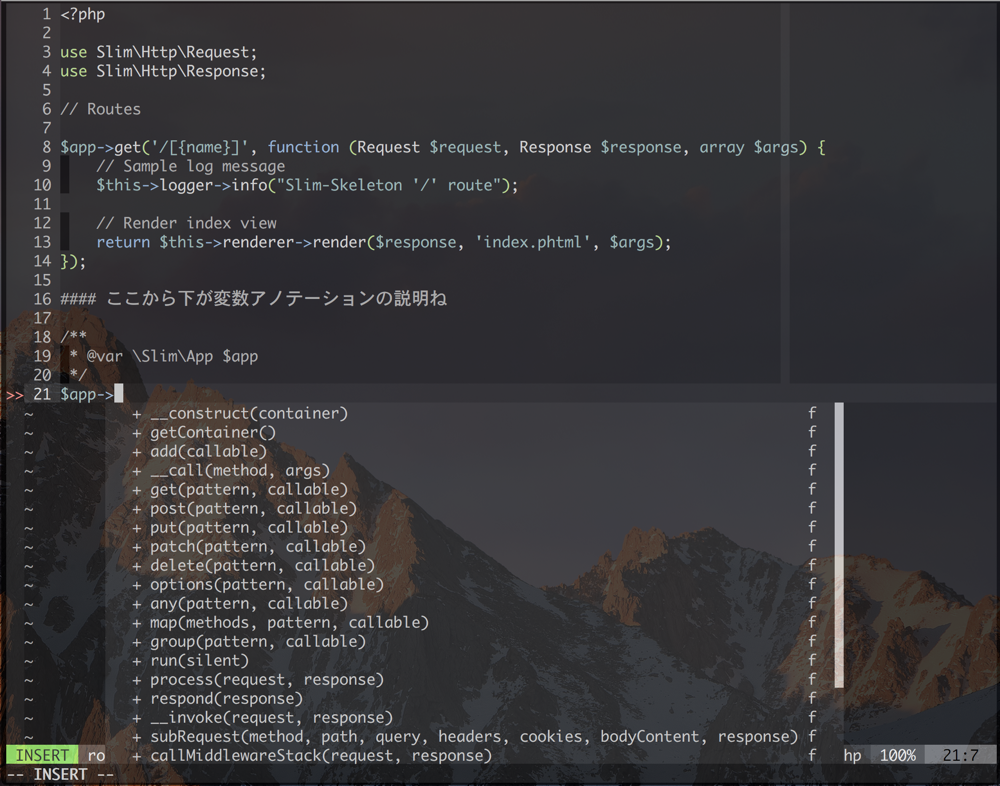The image size is (1000, 786).
Task: Pick the getContainer() completion suggestion
Action: (213, 432)
